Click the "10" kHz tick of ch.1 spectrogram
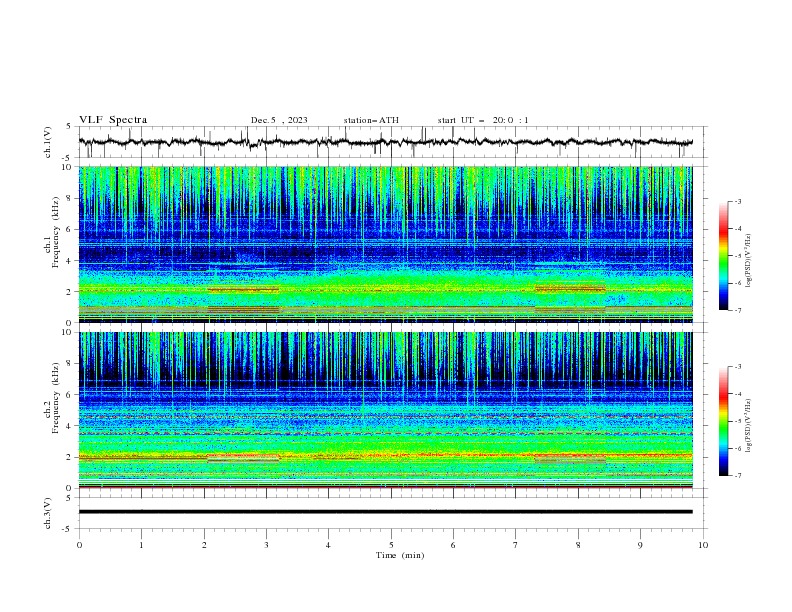This screenshot has height=612, width=792. pyautogui.click(x=69, y=167)
